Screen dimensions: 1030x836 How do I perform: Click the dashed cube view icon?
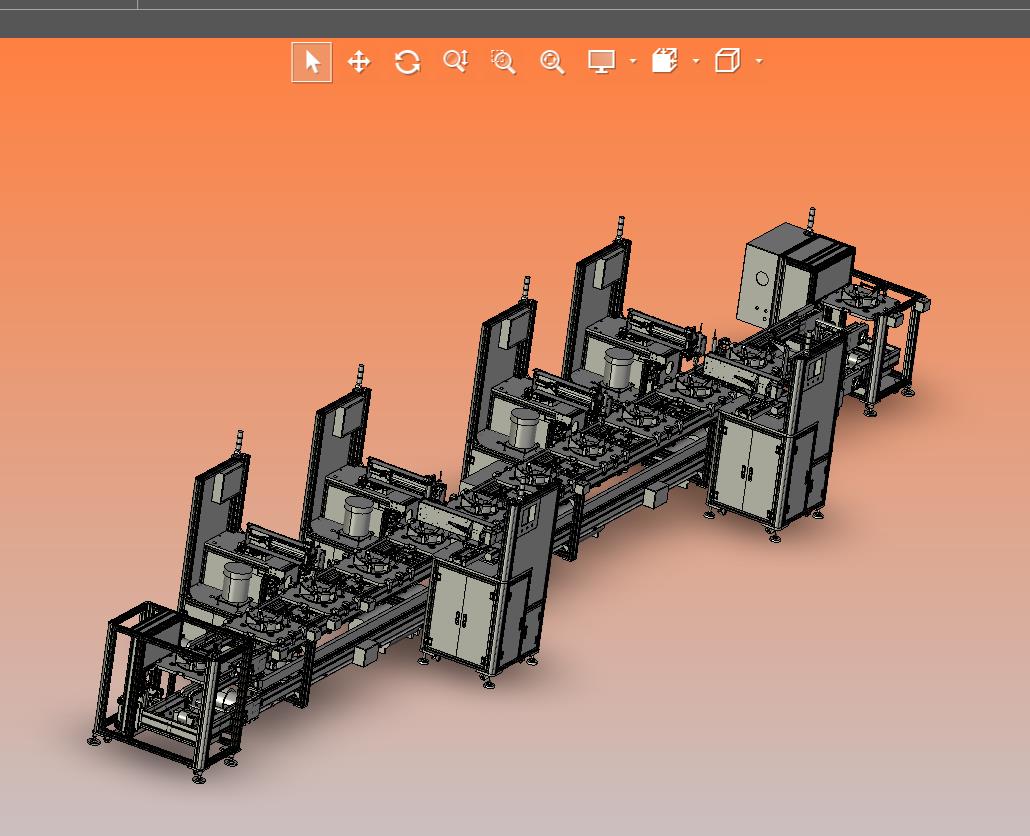pos(664,60)
